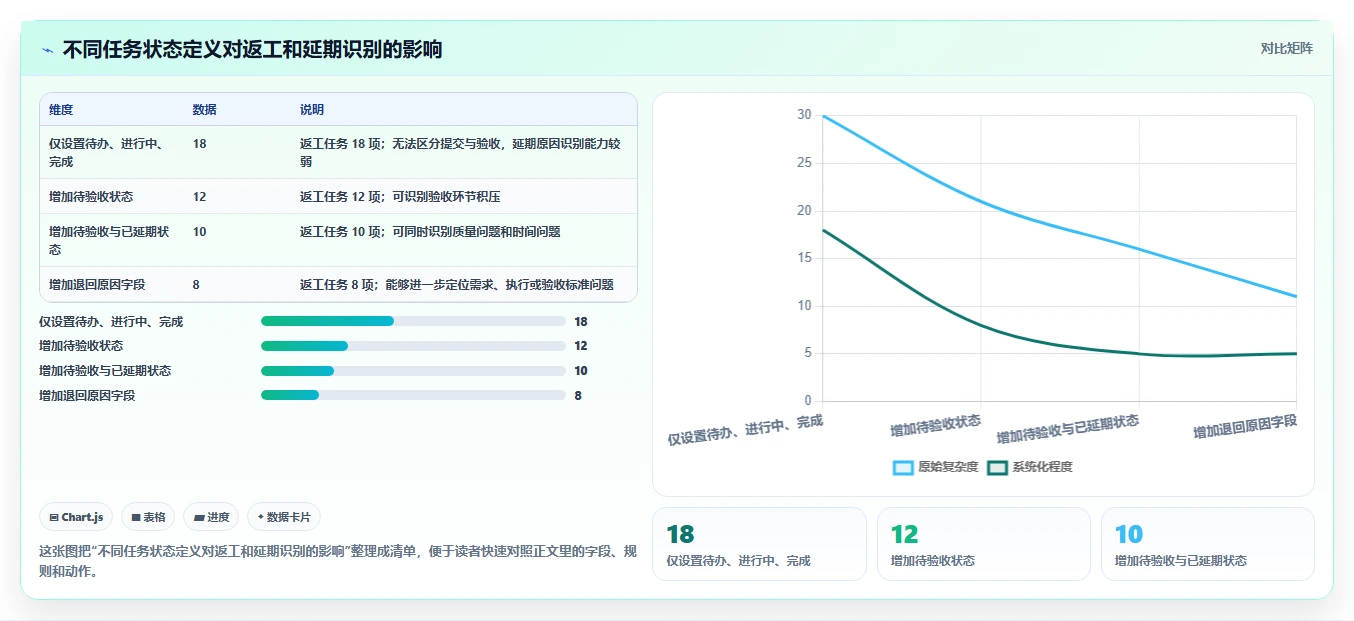
Task: Click the 数据 column header
Action: (x=204, y=110)
